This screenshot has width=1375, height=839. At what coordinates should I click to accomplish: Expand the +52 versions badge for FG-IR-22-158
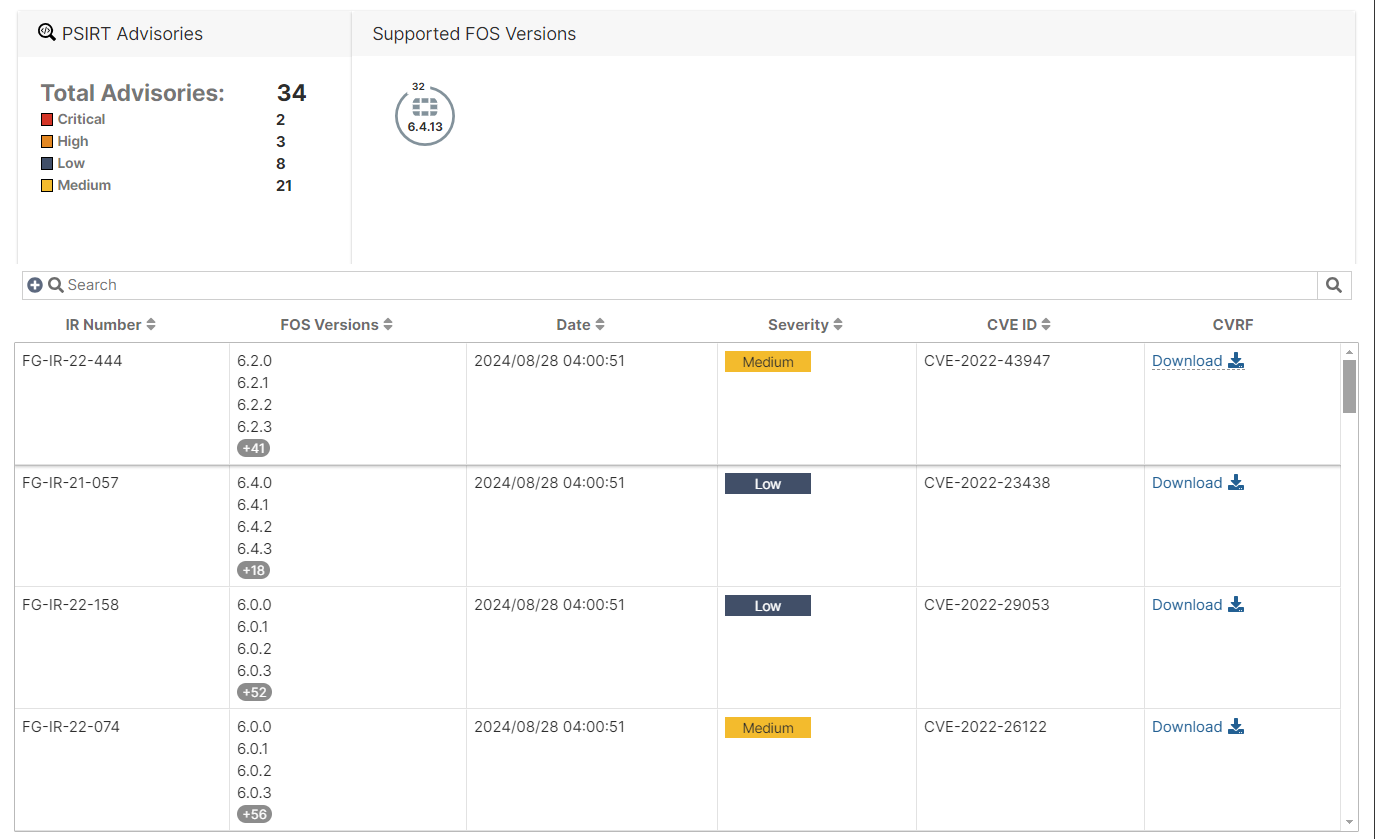click(253, 692)
